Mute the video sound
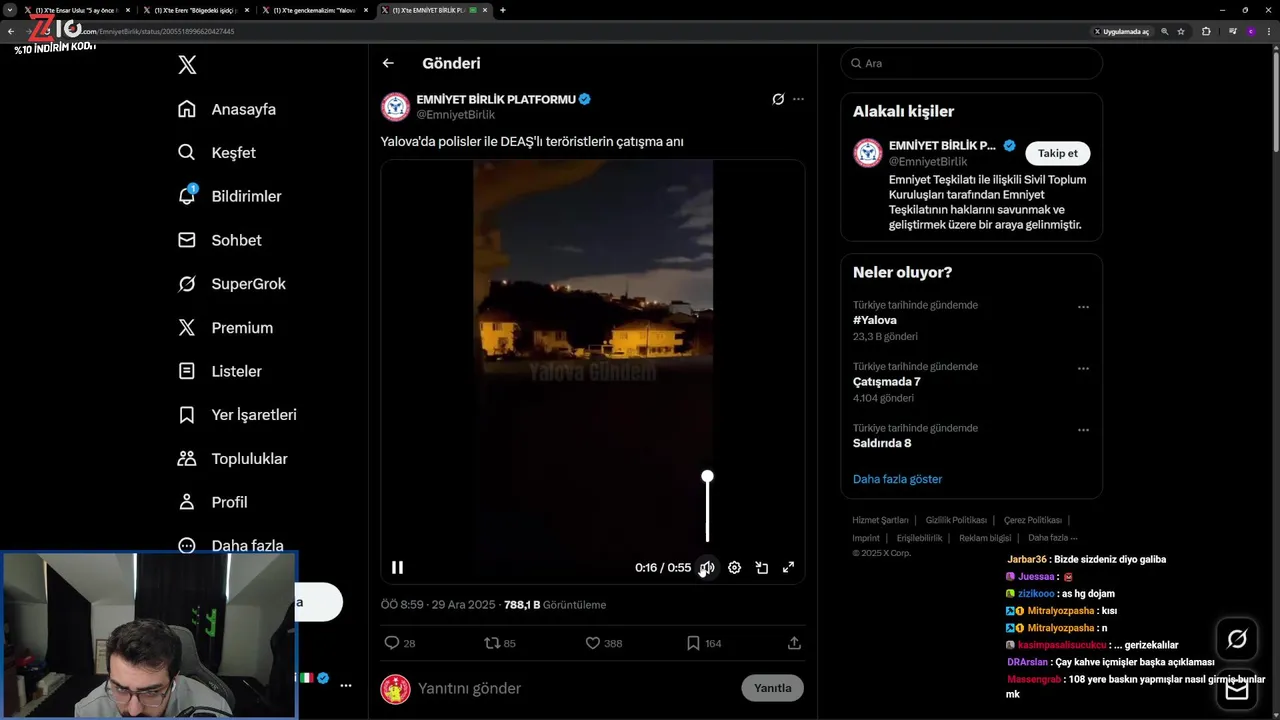This screenshot has height=720, width=1280. pyautogui.click(x=707, y=567)
